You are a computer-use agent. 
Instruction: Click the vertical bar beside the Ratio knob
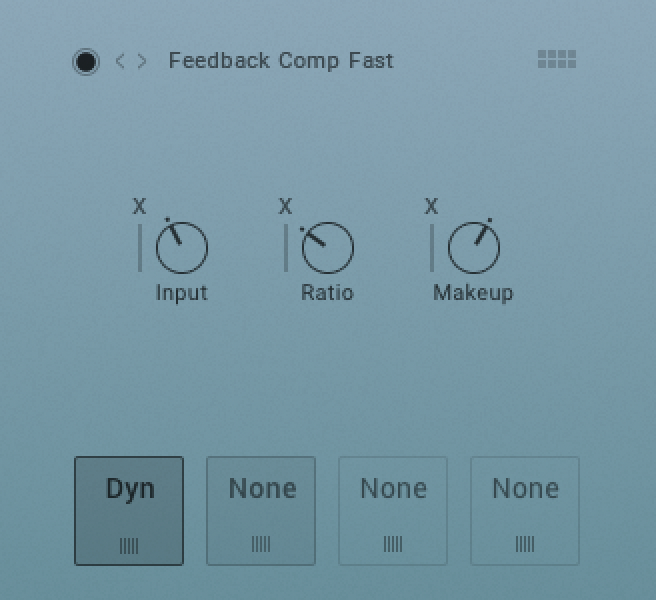click(286, 248)
